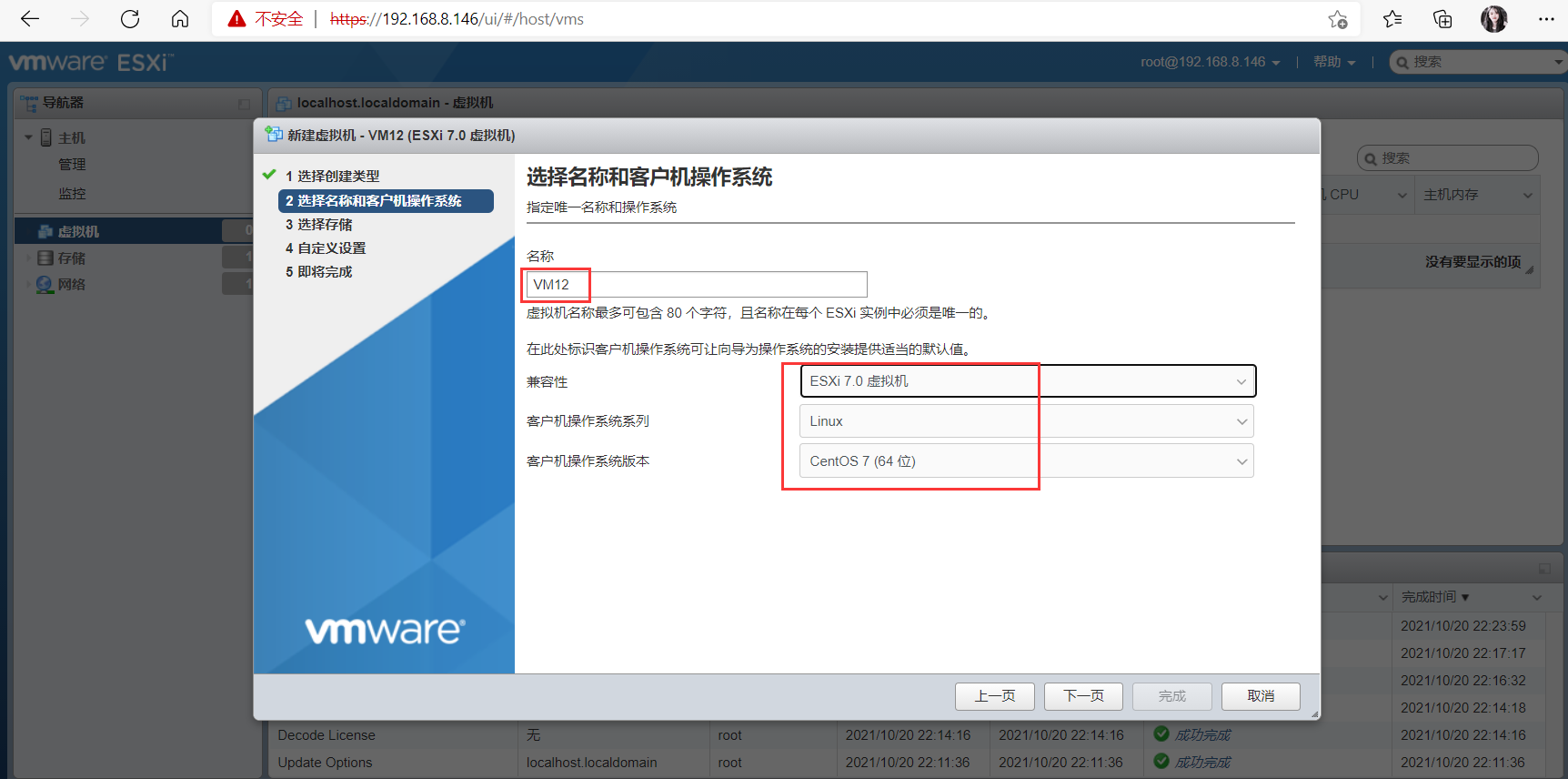Viewport: 1568px width, 779px height.
Task: Open the 帮助 help dropdown
Action: point(1334,62)
